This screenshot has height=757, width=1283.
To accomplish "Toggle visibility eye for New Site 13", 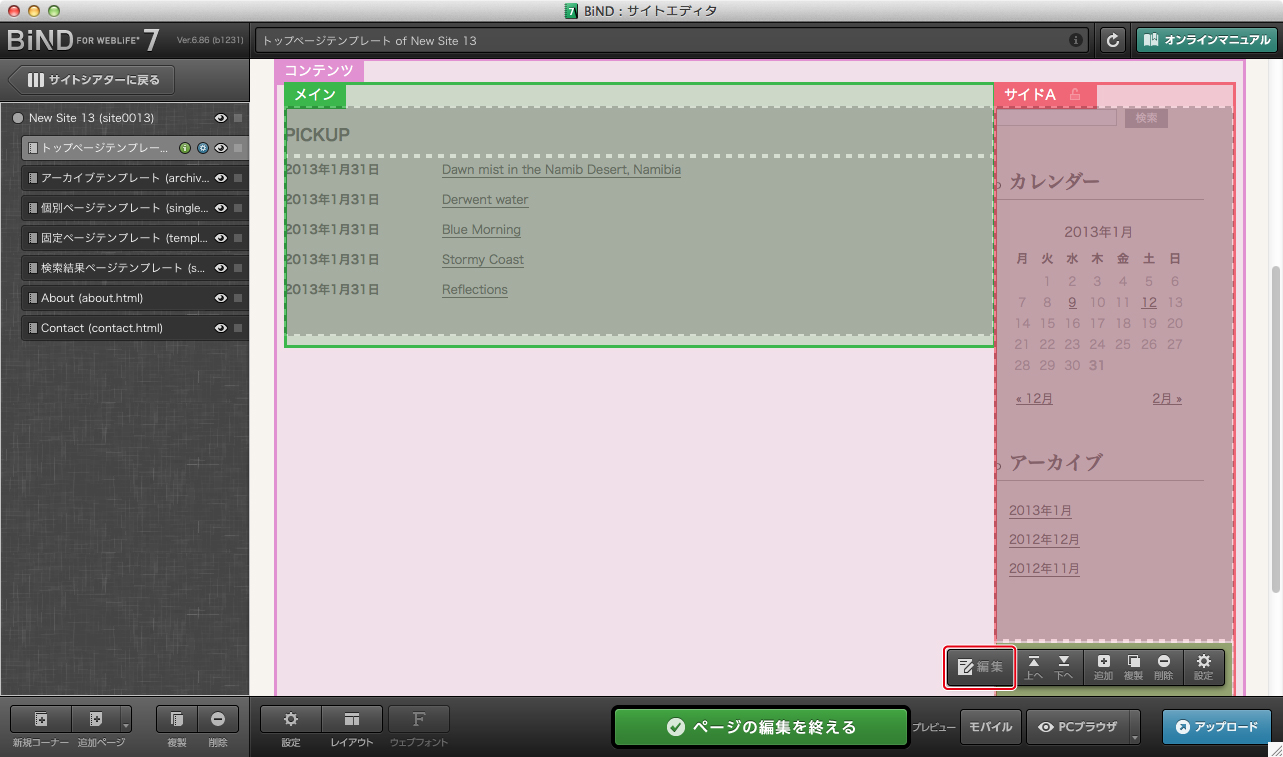I will tap(220, 118).
